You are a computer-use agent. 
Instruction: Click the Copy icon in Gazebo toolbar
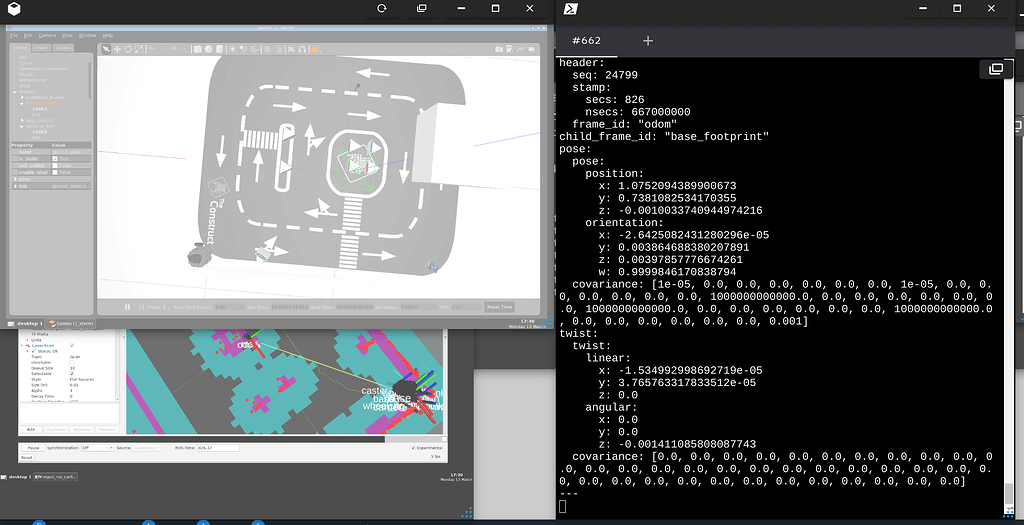pos(268,49)
